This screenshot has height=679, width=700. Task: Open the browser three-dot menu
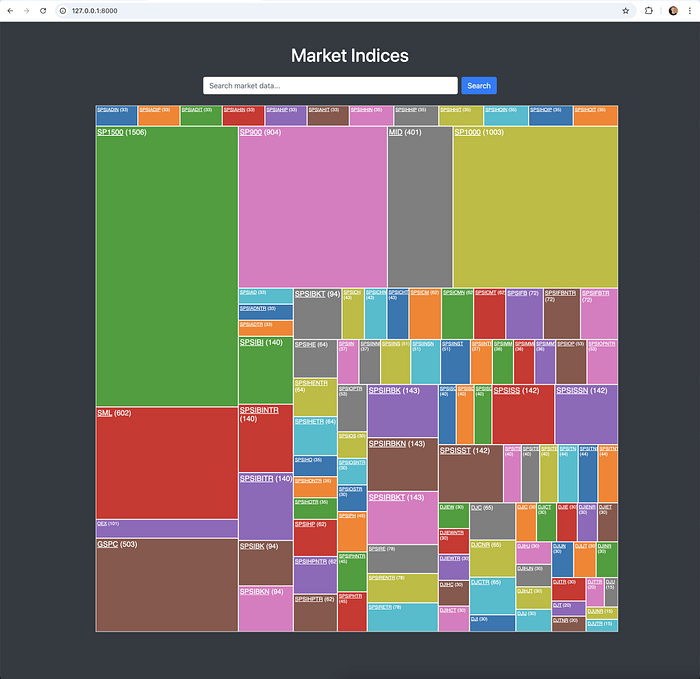(x=690, y=11)
